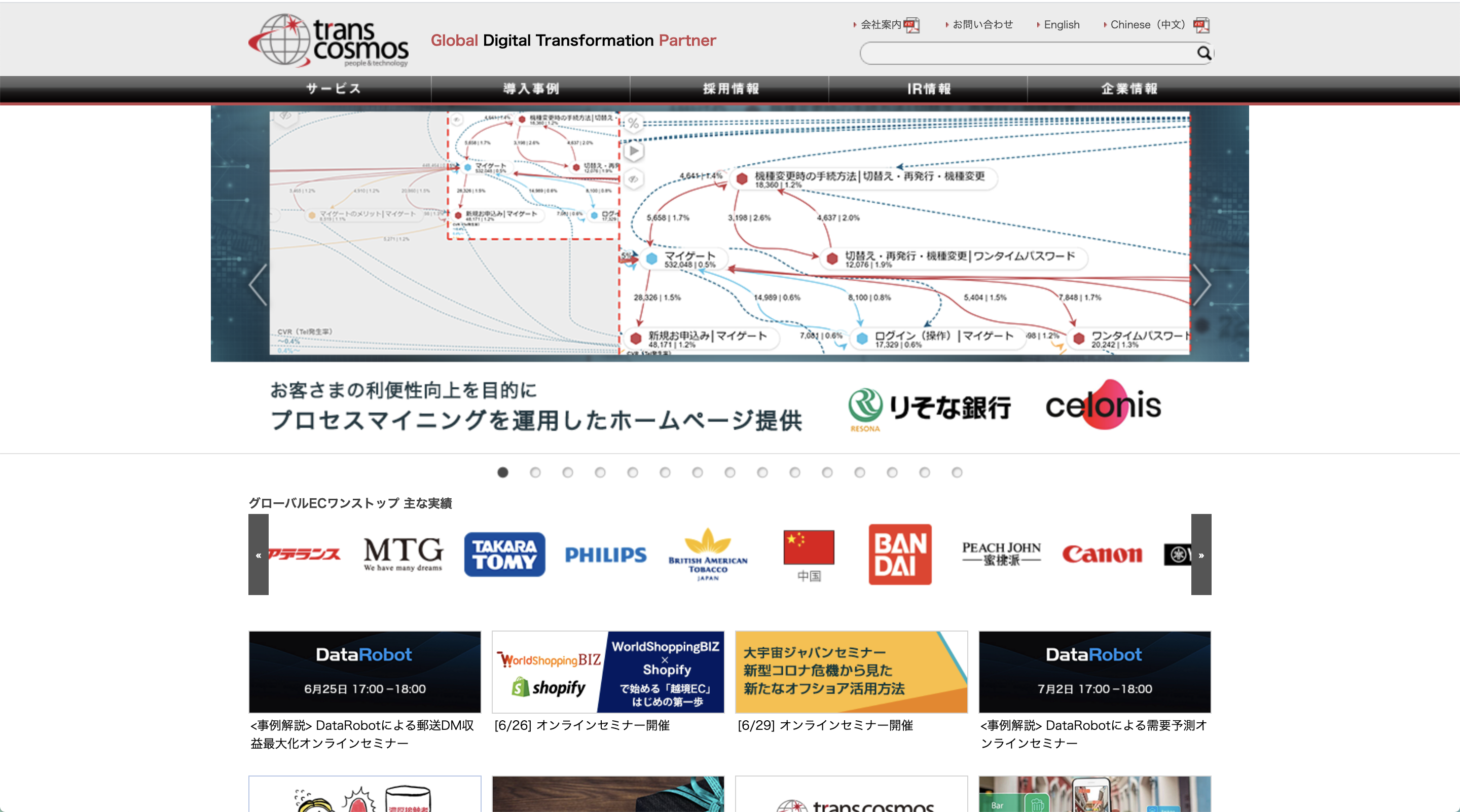Open the IR情報 menu
1460x812 pixels.
click(929, 89)
